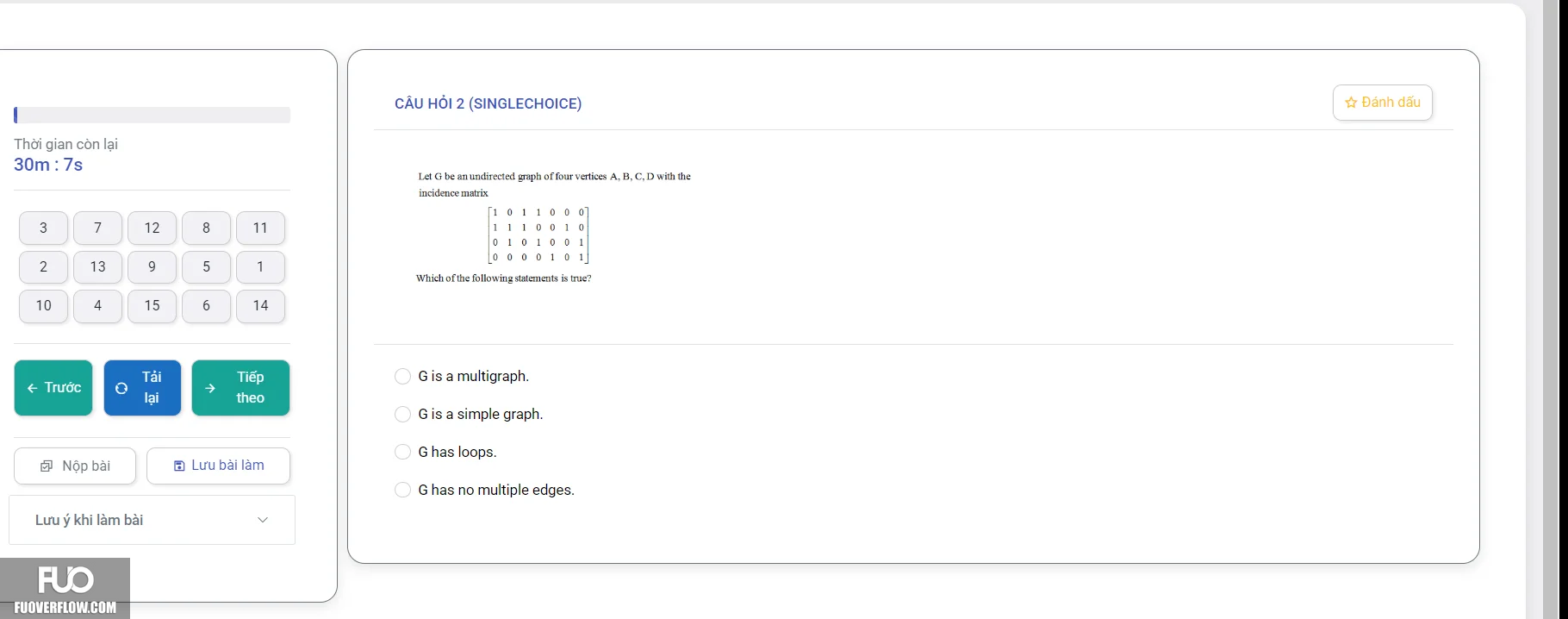Viewport: 1568px width, 619px height.
Task: Click the reload icon on Tải lại
Action: point(121,388)
